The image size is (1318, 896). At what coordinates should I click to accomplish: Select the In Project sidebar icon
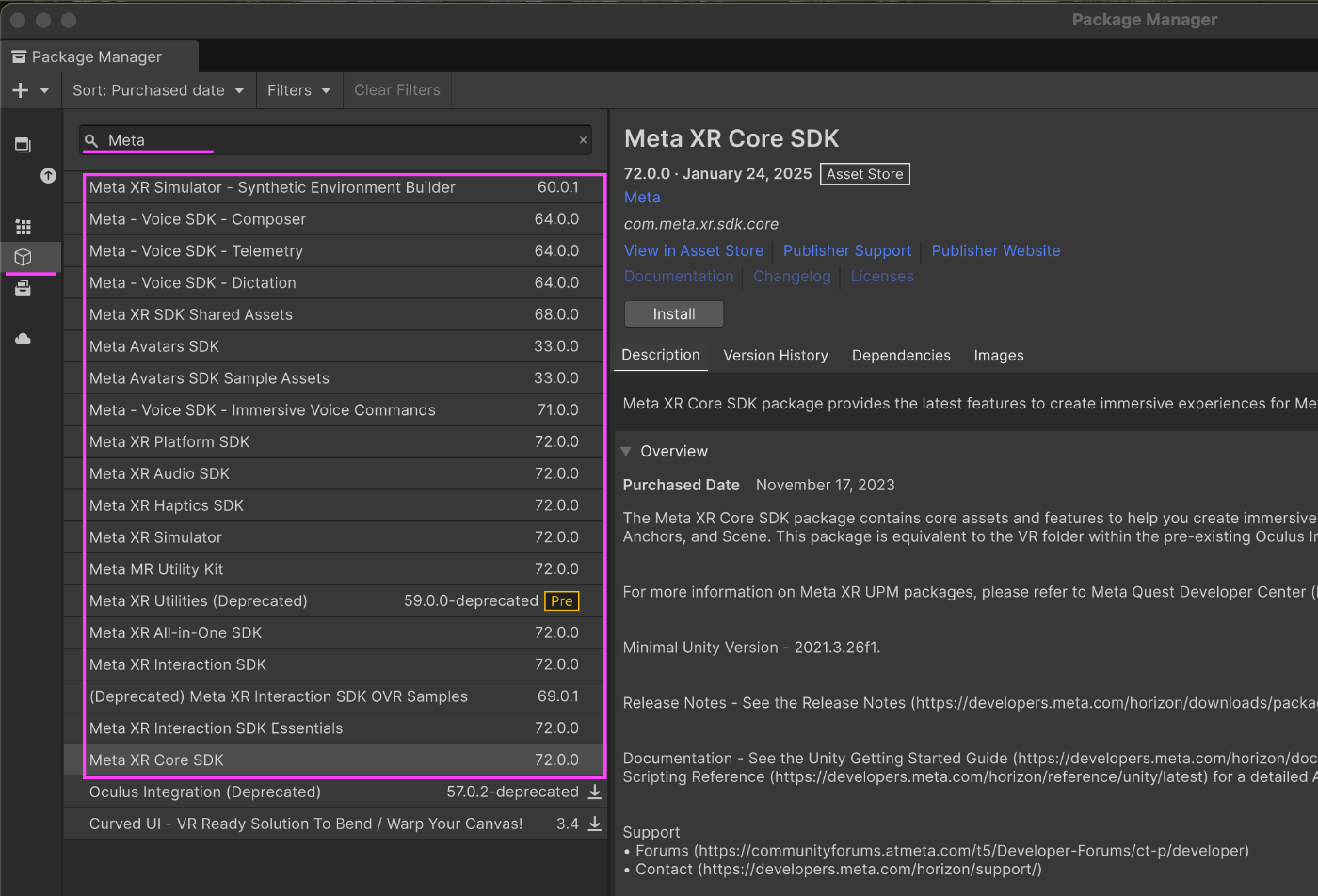tap(23, 145)
